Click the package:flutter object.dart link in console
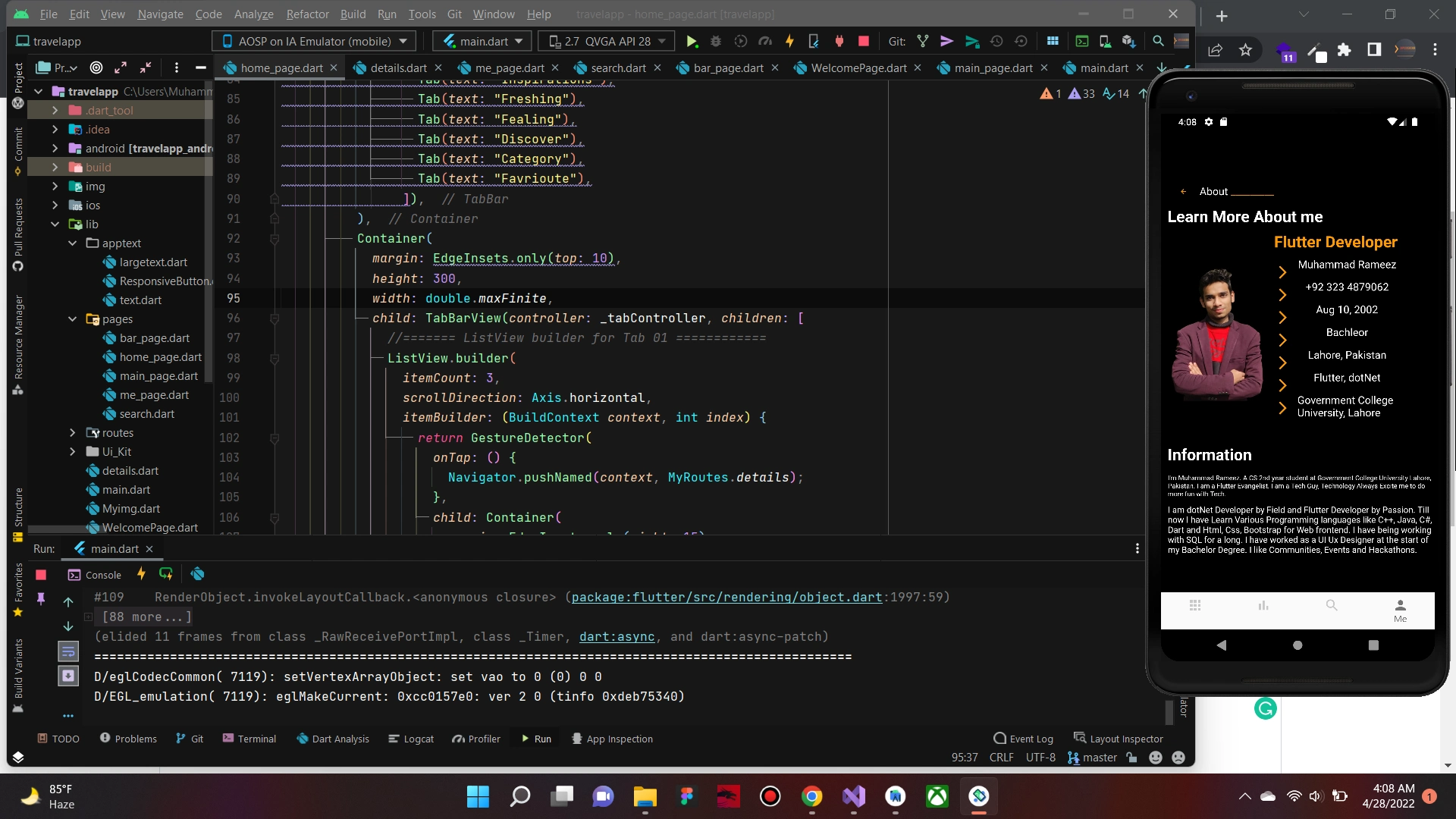Image resolution: width=1456 pixels, height=819 pixels. pos(726,598)
